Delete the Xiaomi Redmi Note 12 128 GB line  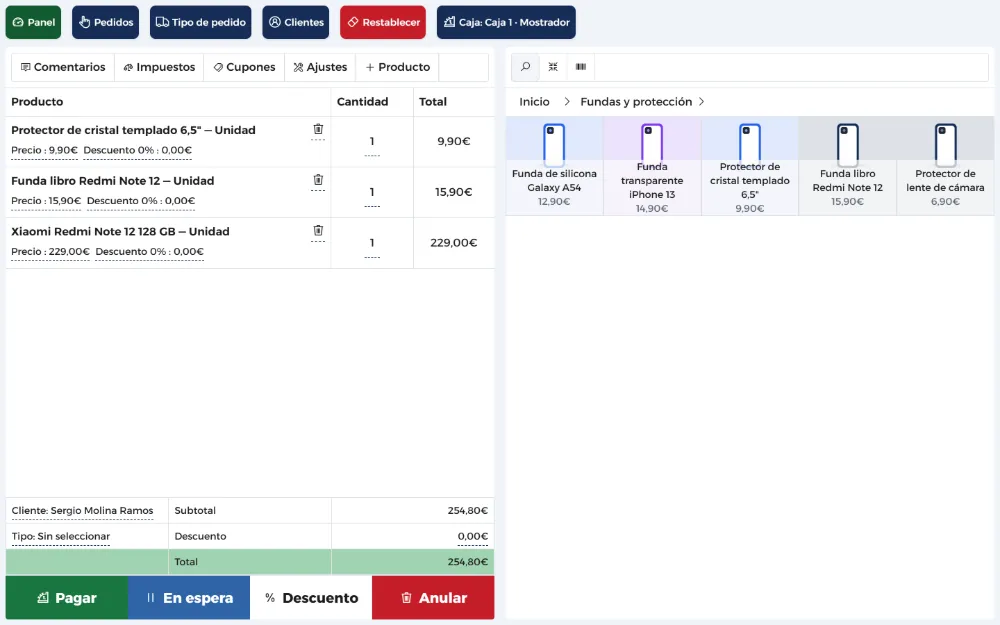click(318, 231)
